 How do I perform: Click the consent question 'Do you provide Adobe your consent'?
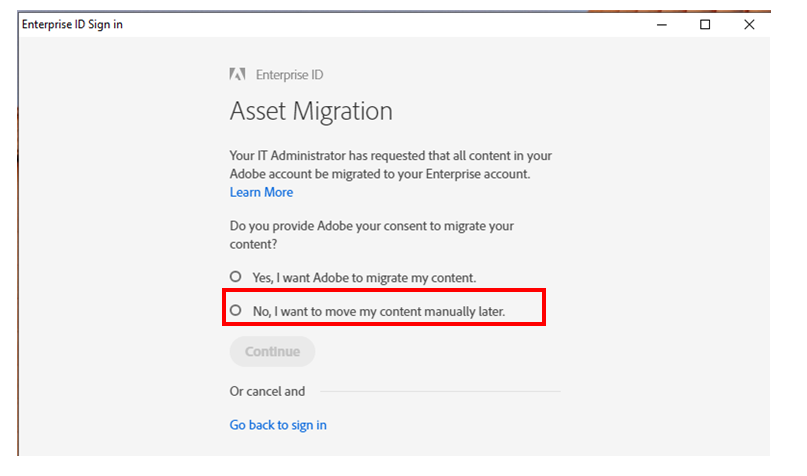click(x=372, y=235)
